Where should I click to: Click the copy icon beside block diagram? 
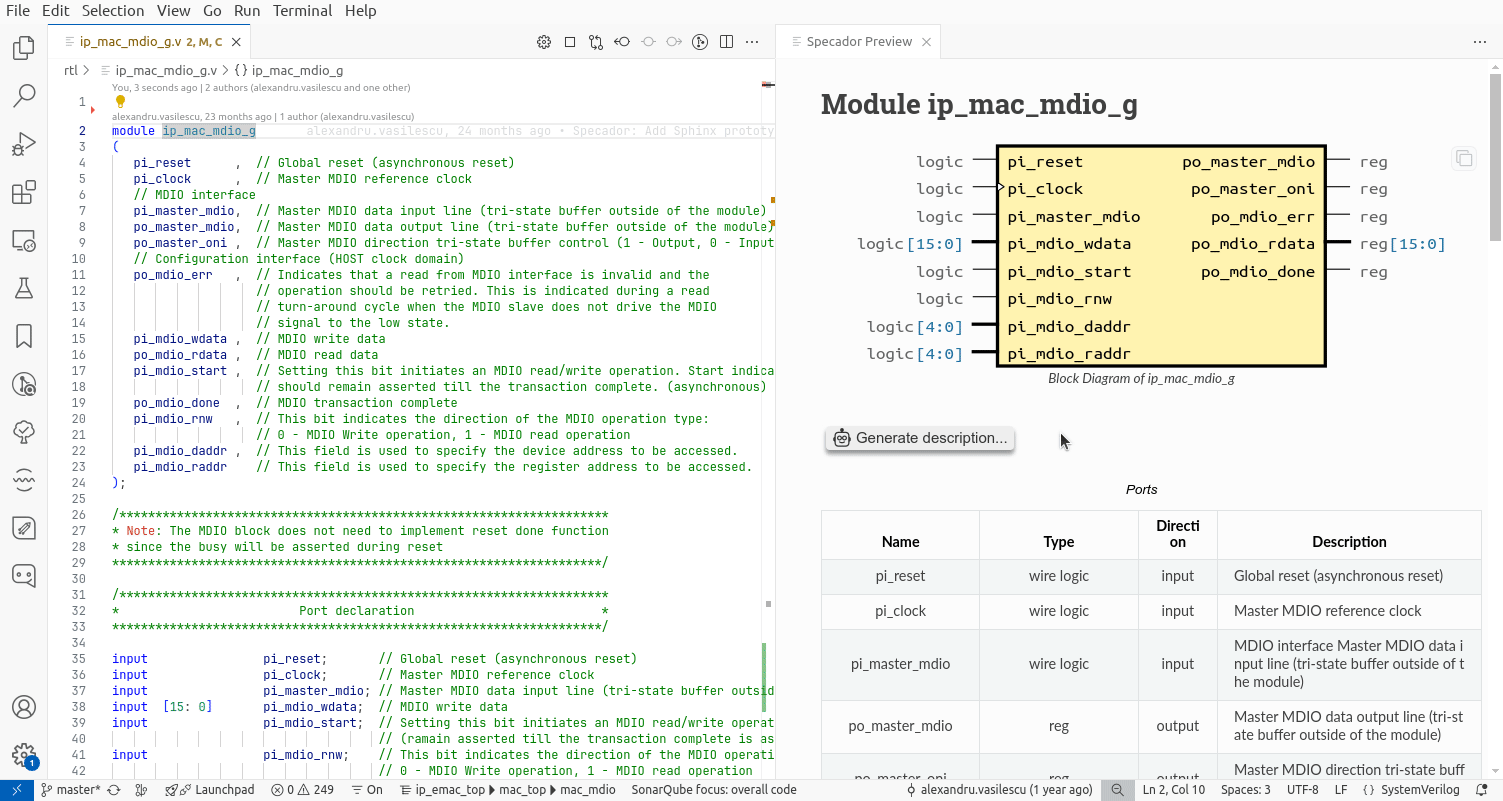click(x=1464, y=159)
